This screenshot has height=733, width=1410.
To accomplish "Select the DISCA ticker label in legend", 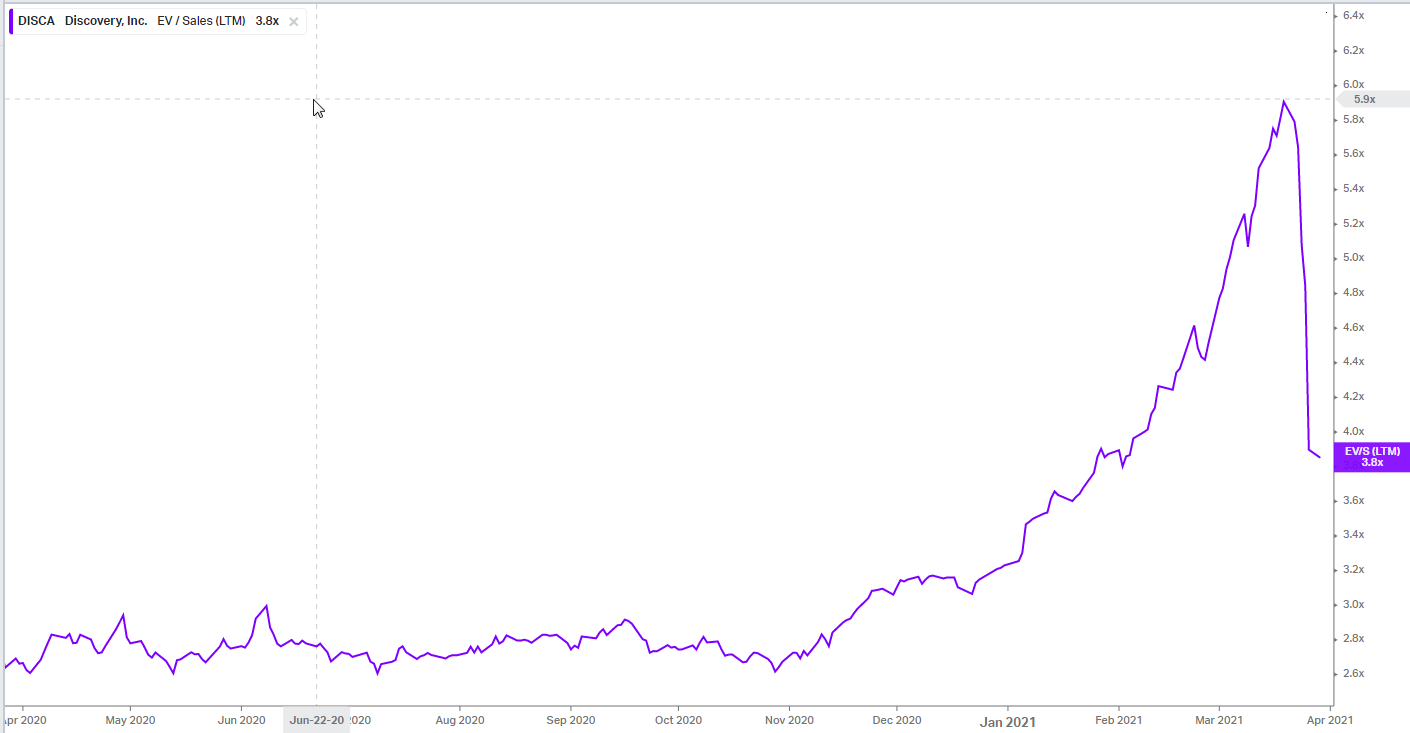I will 37,21.
